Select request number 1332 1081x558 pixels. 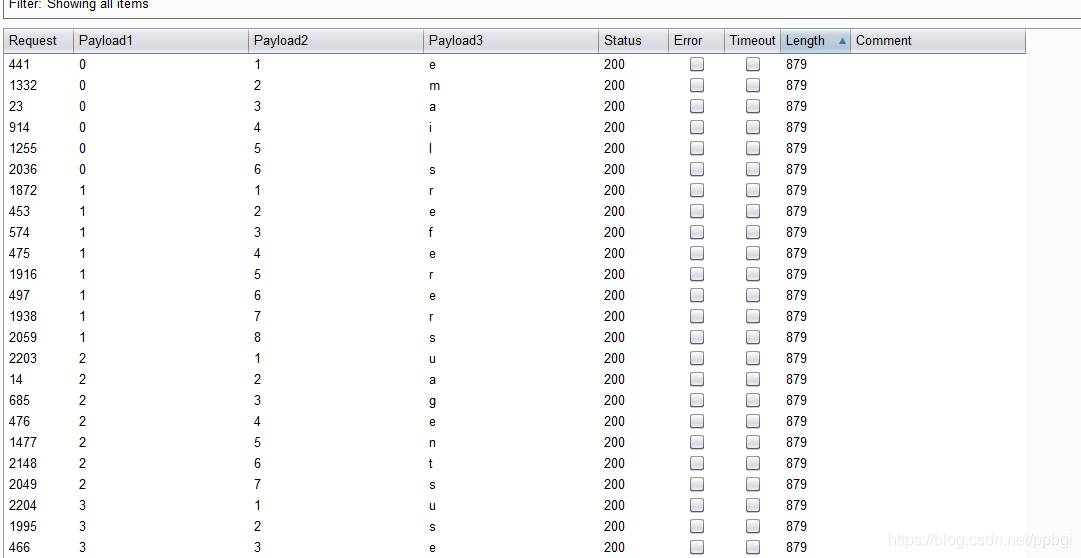23,86
